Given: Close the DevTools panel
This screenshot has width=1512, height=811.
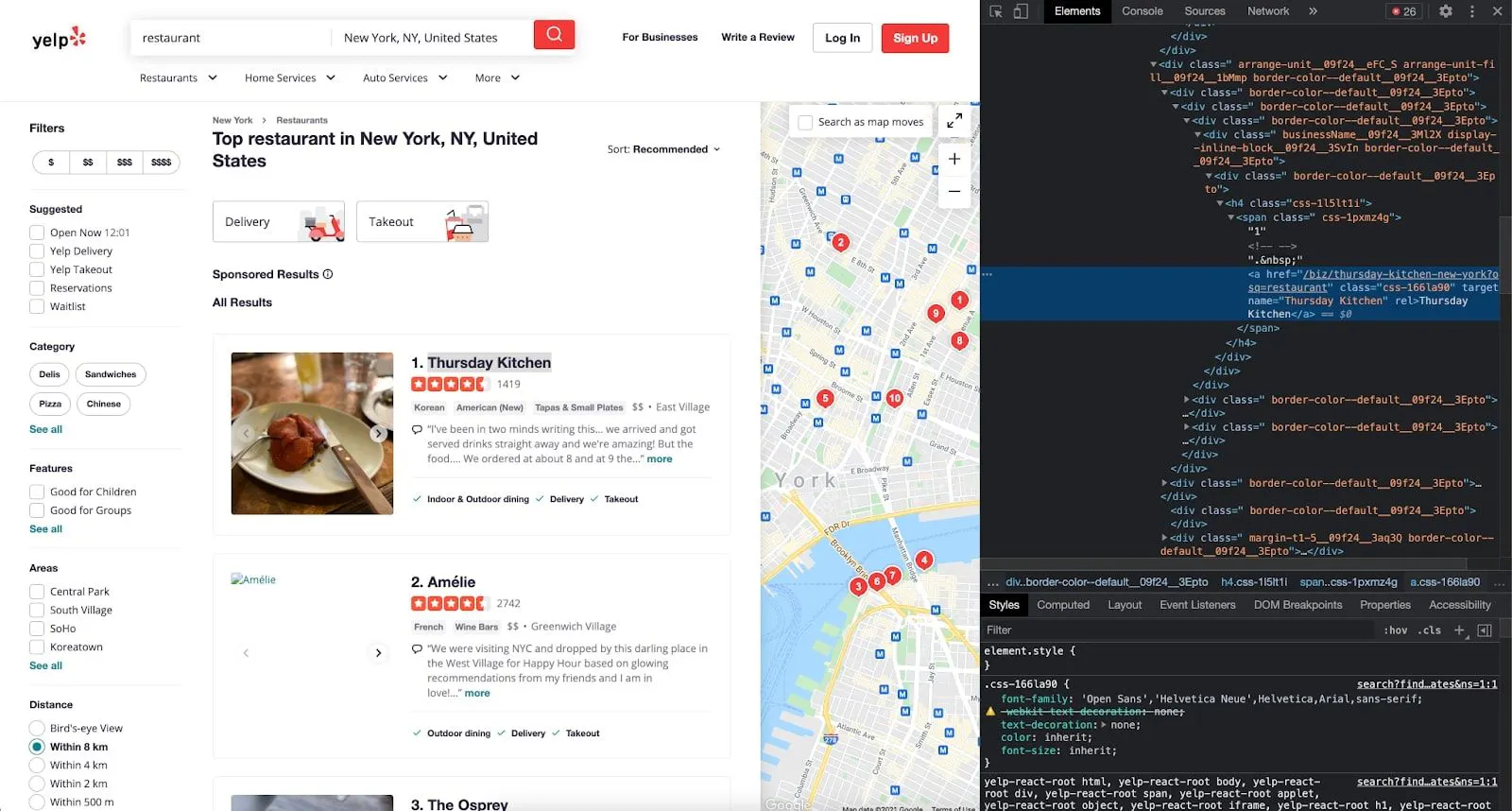Looking at the screenshot, I should tap(1497, 11).
